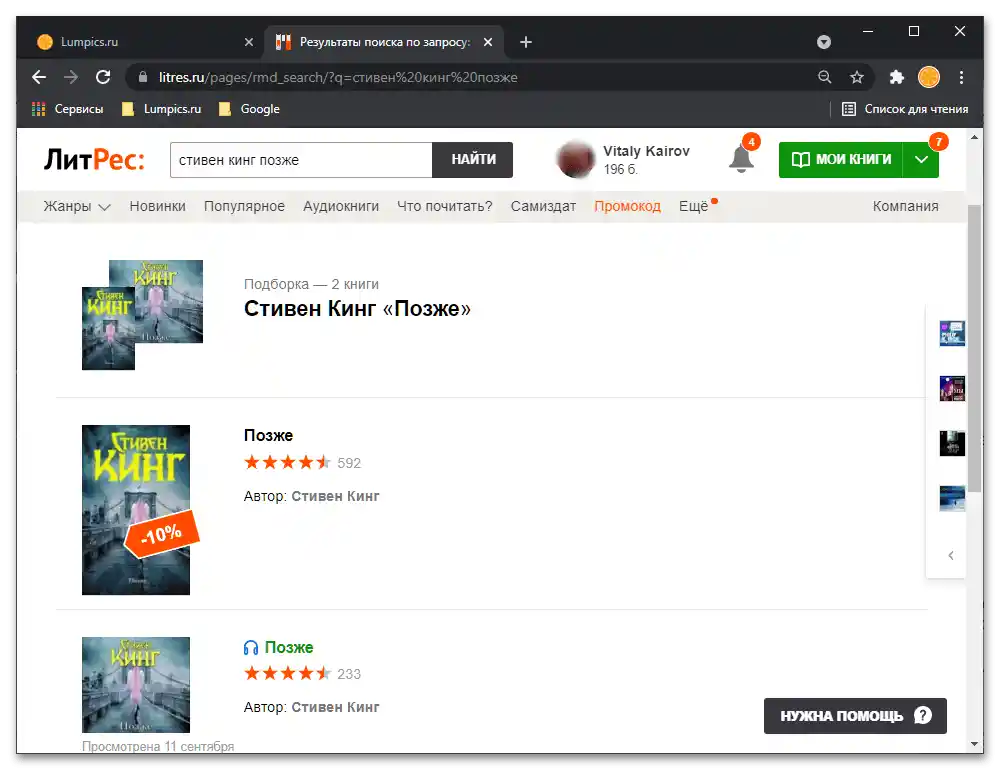Viewport: 1000px width, 770px height.
Task: Open МОИ КНИГИ button
Action: (841, 159)
